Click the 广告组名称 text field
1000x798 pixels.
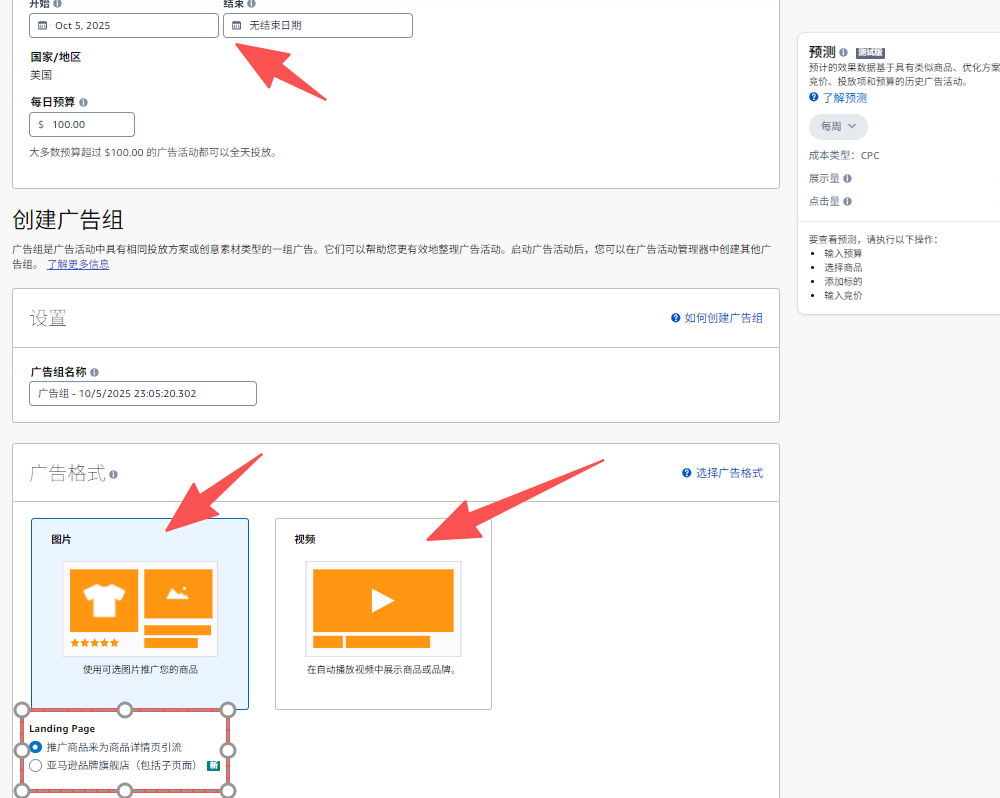(x=143, y=394)
